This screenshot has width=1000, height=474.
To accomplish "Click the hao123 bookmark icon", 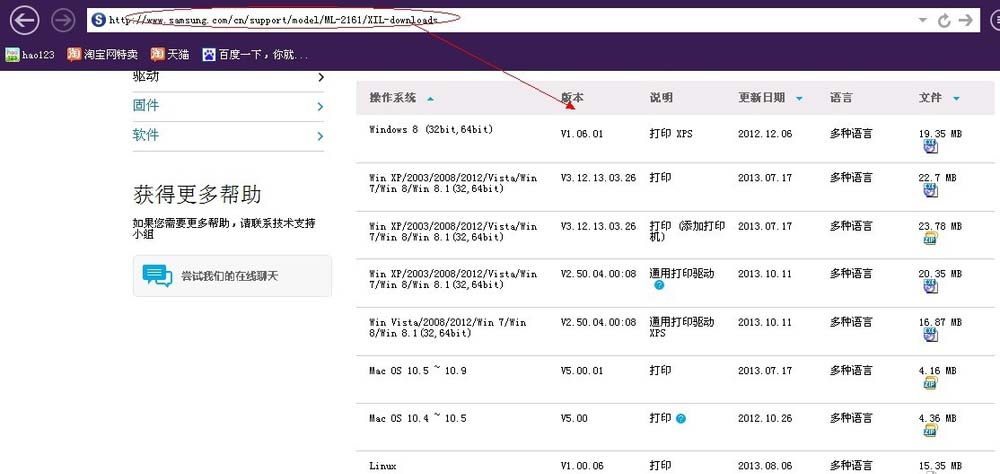I will pyautogui.click(x=12, y=55).
